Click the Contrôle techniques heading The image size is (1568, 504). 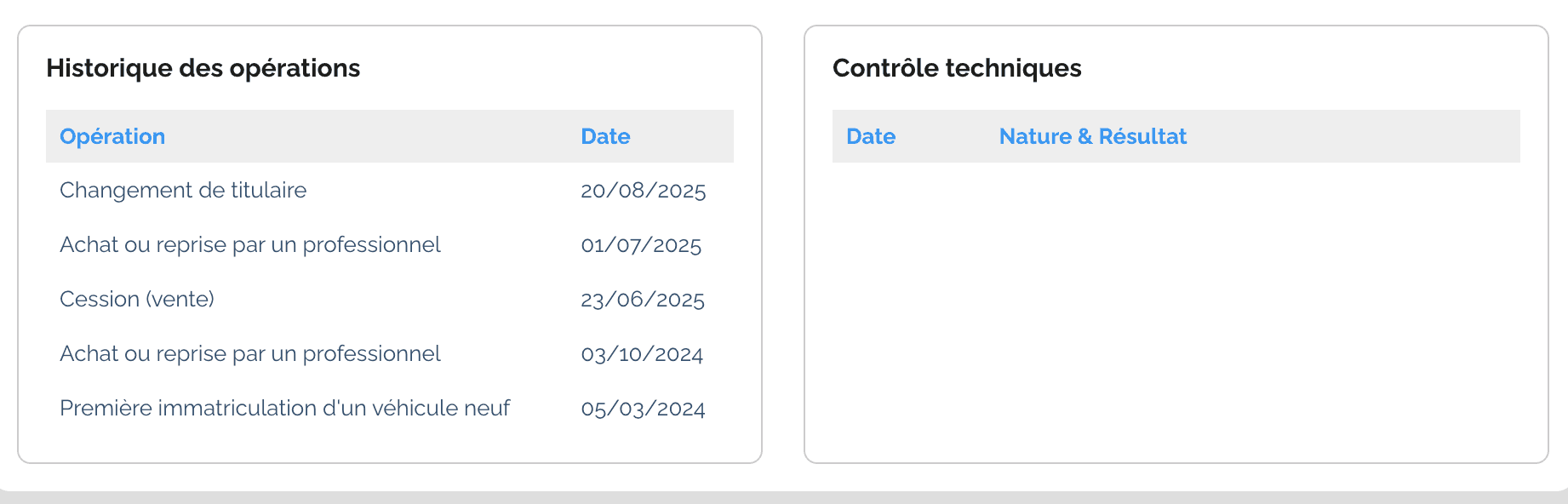(x=956, y=68)
